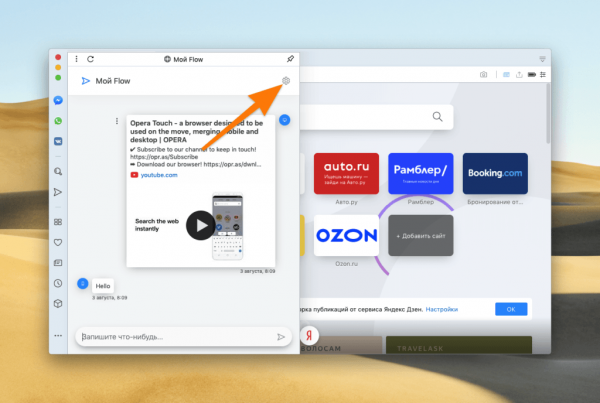600x403 pixels.
Task: Click the battery saver icon
Action: click(532, 75)
